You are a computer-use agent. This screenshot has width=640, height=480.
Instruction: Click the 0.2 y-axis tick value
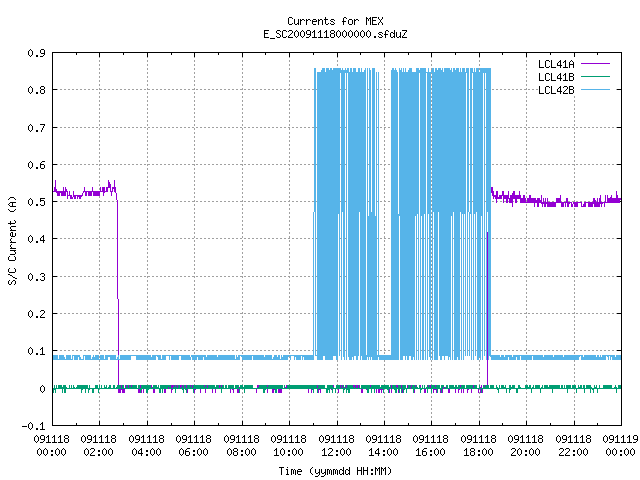[x=37, y=314]
